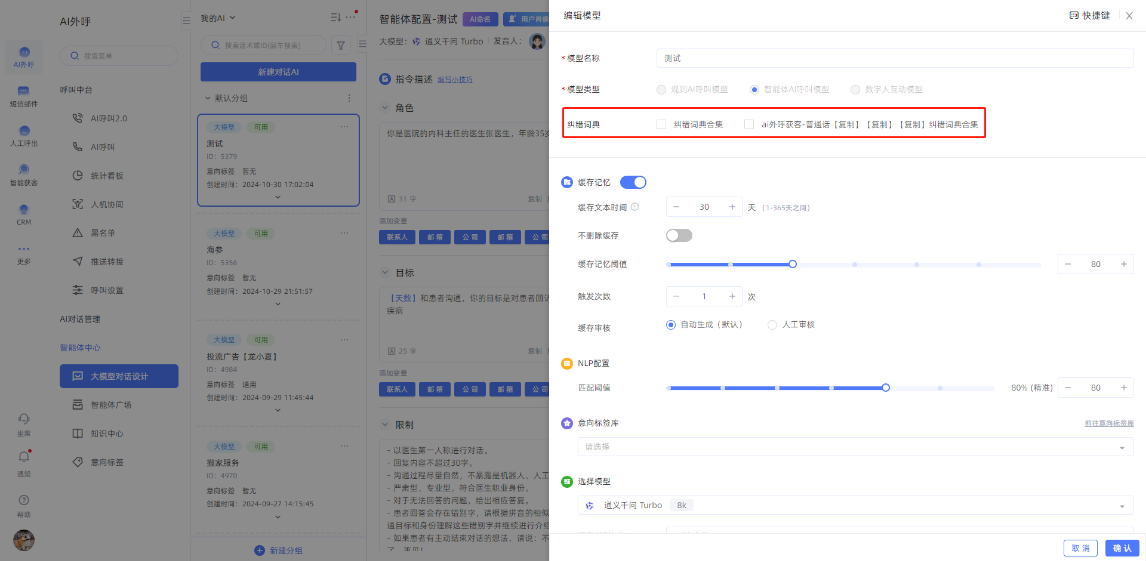Click the plus icon for 触发次数
Screen dimensions: 1146x561
(x=732, y=296)
